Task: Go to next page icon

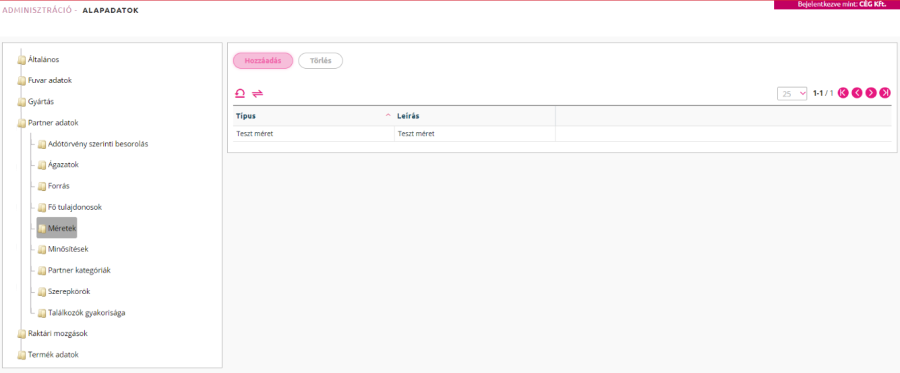Action: (x=871, y=93)
